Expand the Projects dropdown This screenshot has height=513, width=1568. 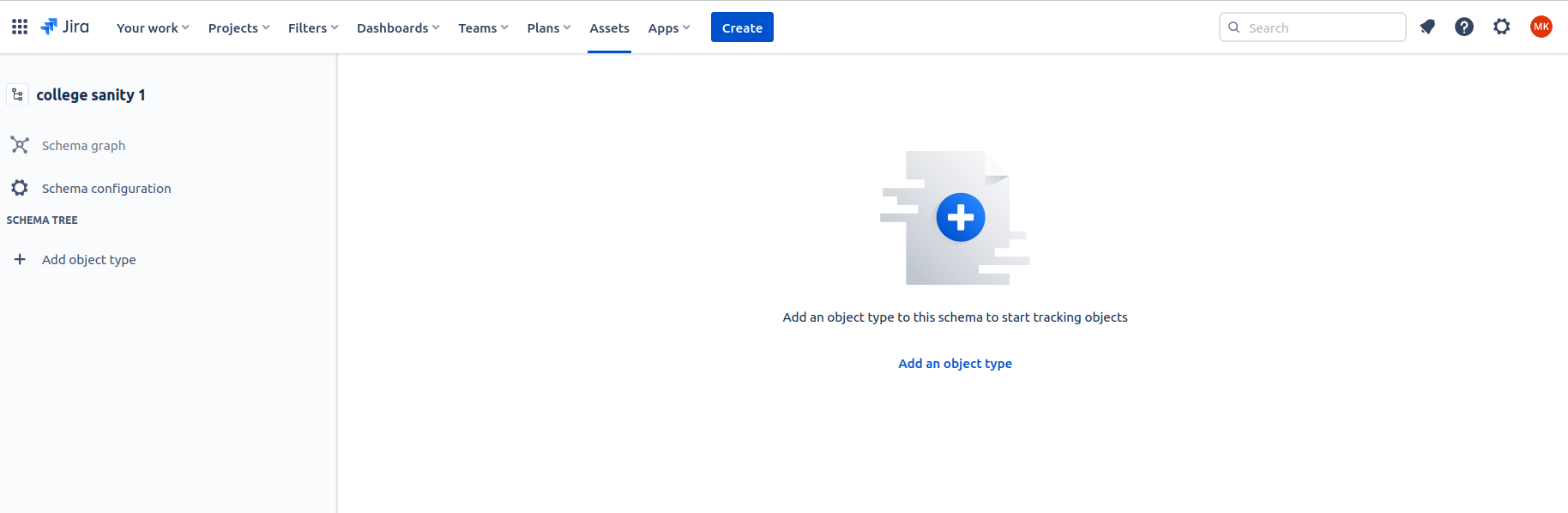pyautogui.click(x=238, y=27)
